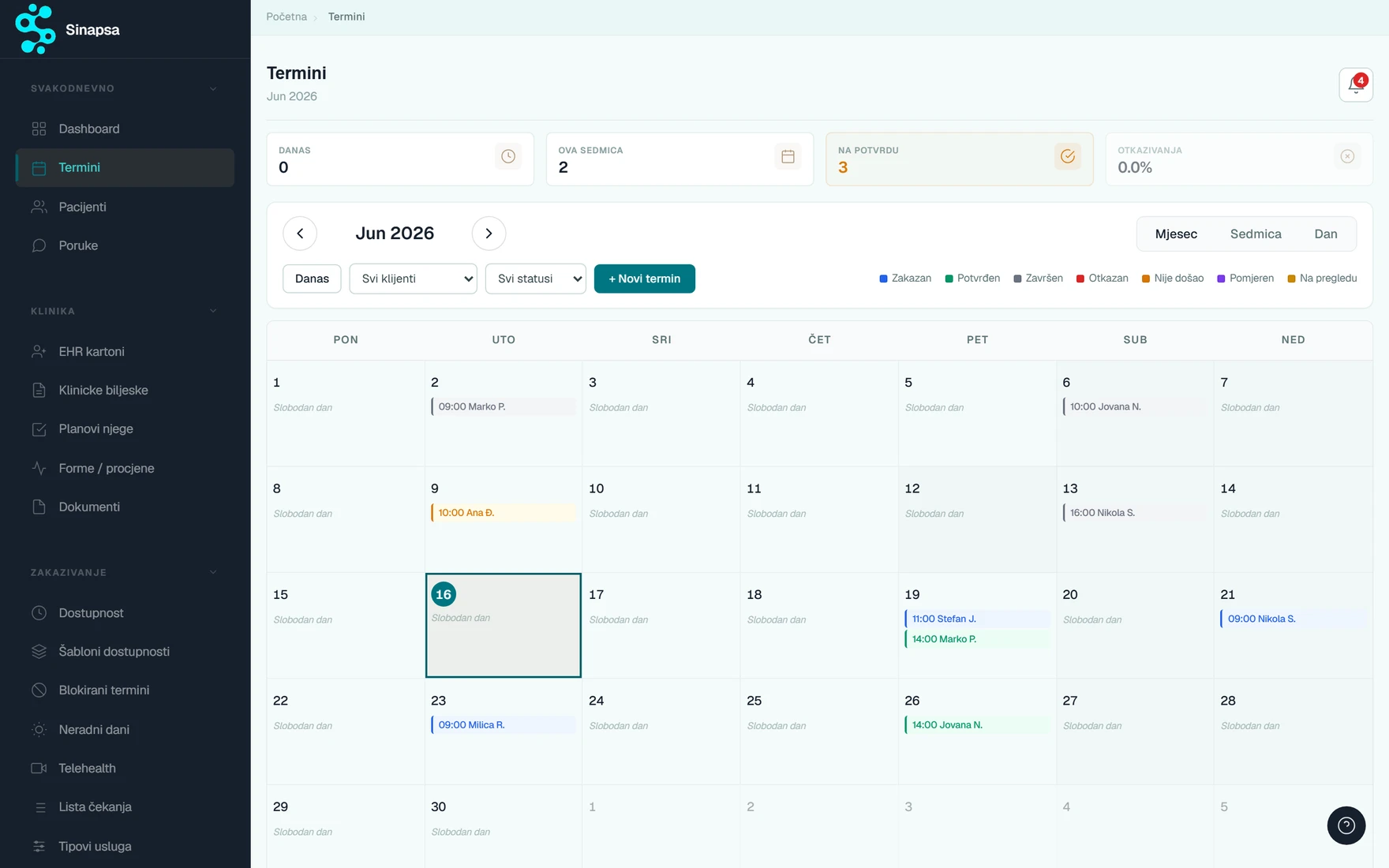Click Zakazan blue legend swatch
The width and height of the screenshot is (1389, 868).
coord(884,279)
